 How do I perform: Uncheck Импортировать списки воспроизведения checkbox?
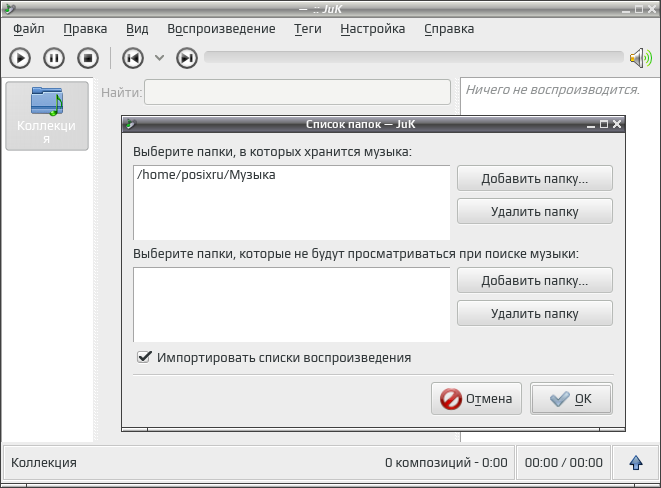click(144, 357)
